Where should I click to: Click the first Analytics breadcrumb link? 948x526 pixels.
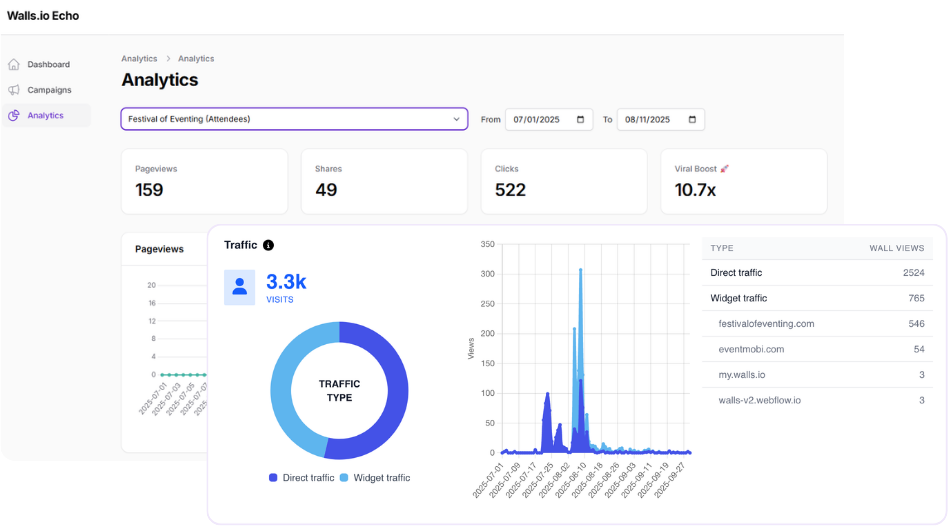pos(139,59)
